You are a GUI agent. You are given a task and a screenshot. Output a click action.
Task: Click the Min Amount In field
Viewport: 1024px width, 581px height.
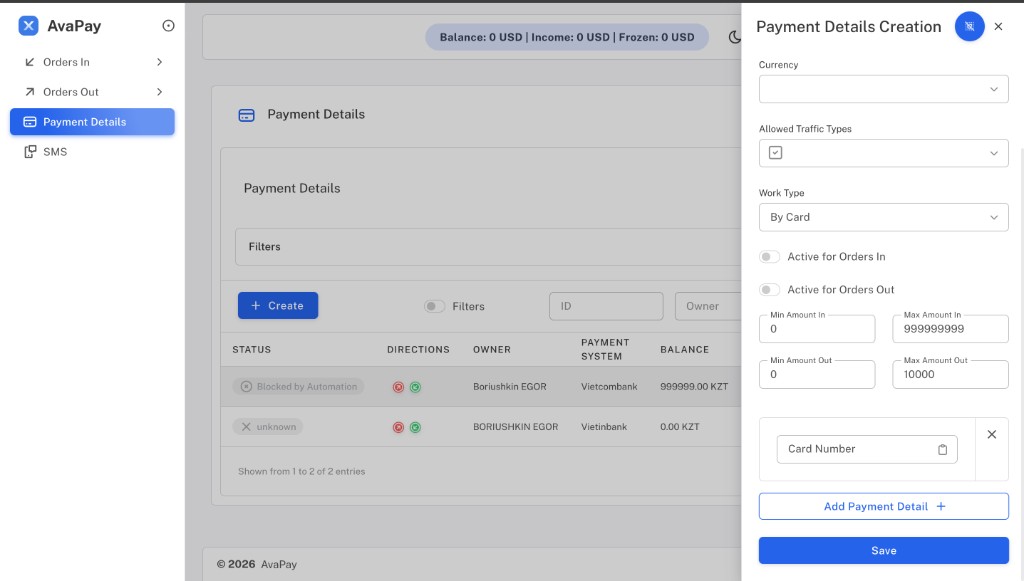(817, 329)
